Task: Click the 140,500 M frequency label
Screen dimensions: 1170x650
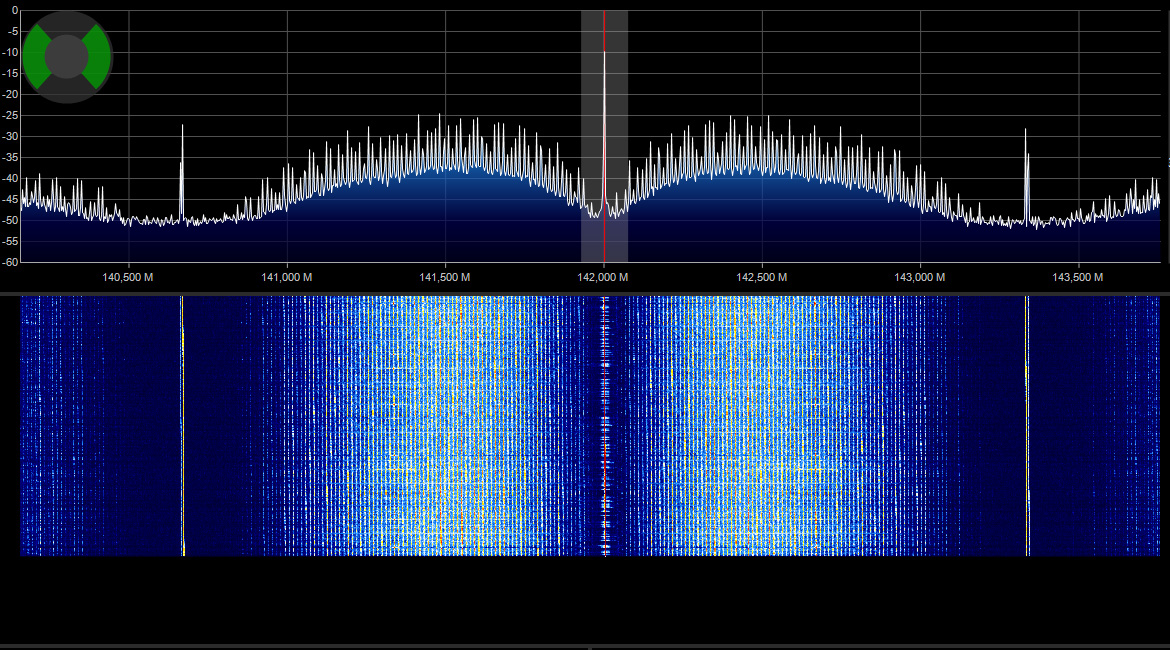Action: [x=128, y=278]
